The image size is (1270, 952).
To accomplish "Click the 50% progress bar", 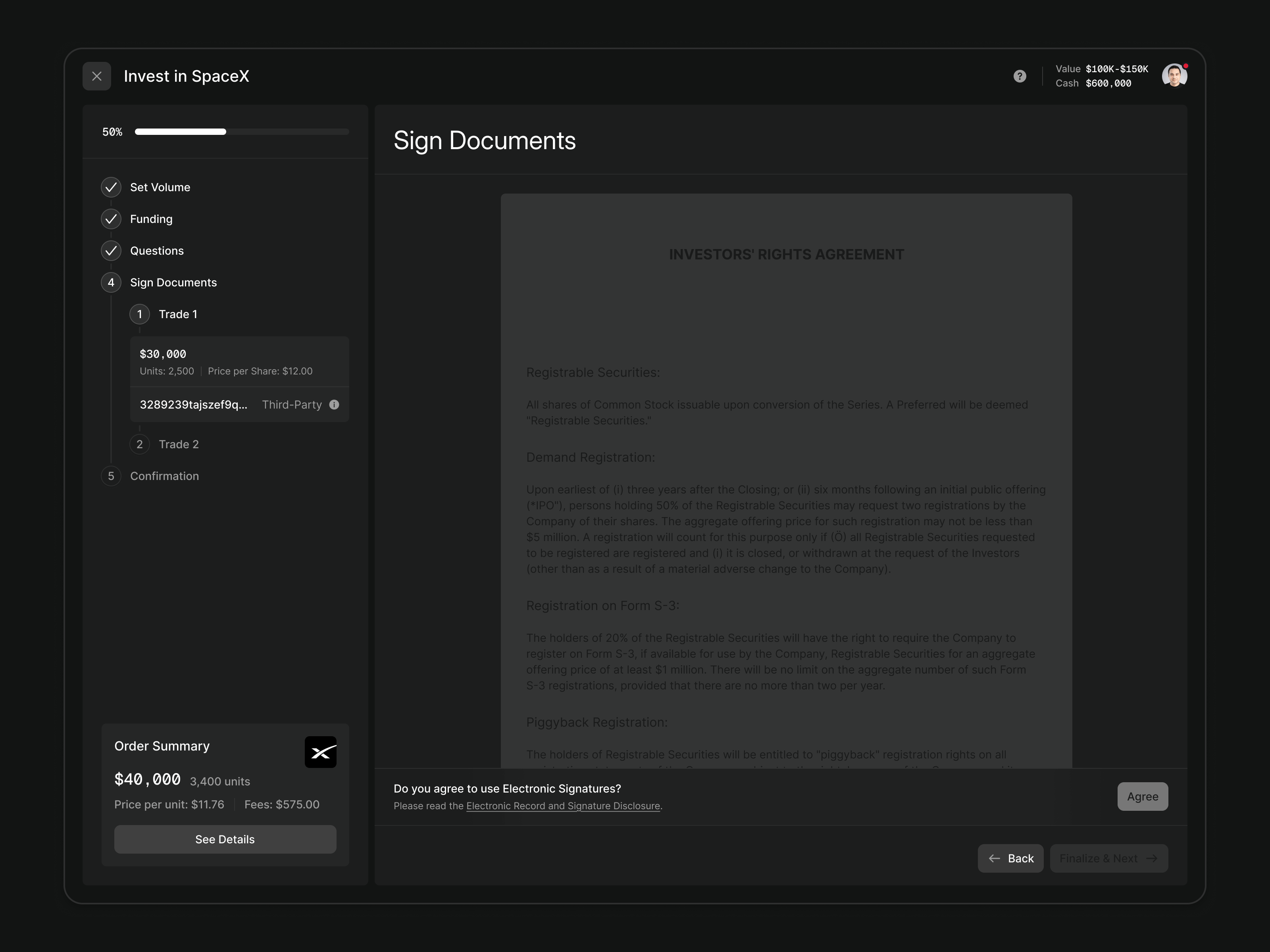I will 241,132.
